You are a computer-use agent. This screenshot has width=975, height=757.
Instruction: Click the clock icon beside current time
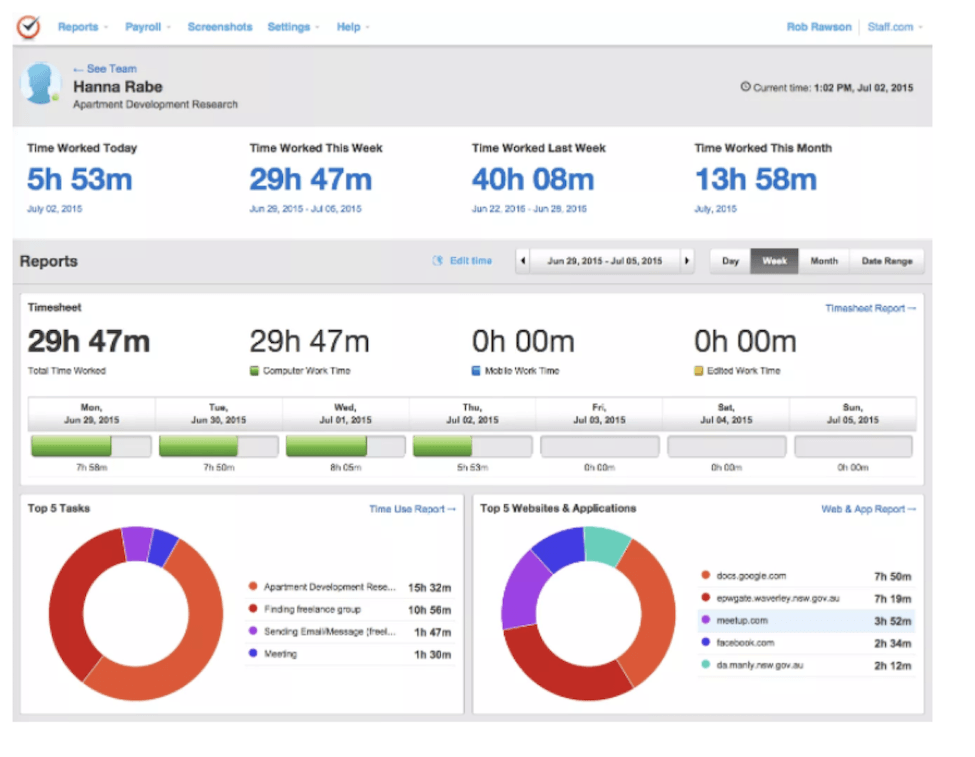(x=745, y=87)
